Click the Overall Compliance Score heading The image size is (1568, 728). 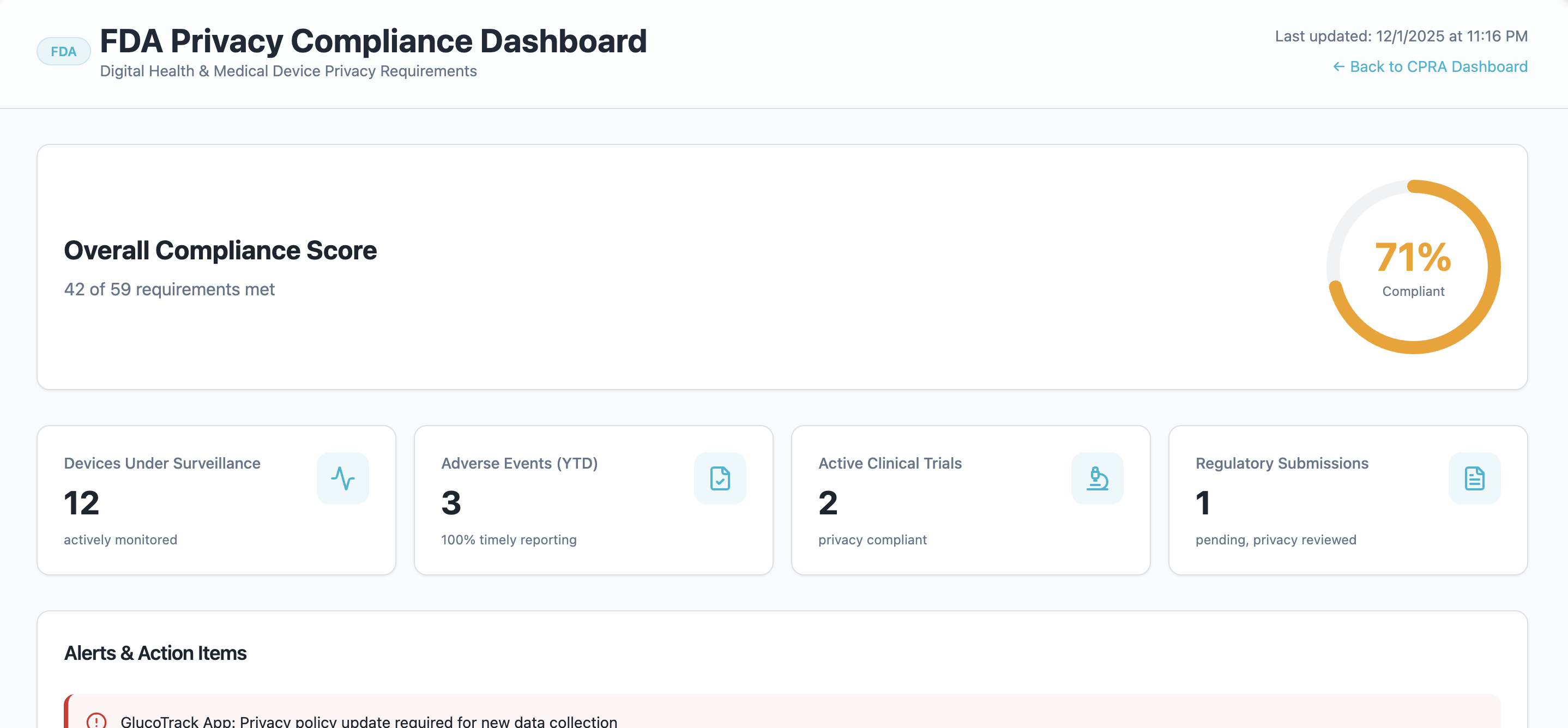pos(220,250)
